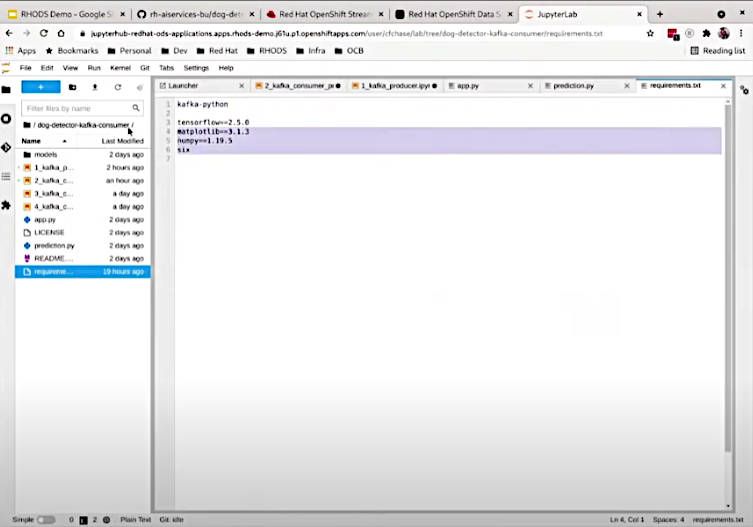This screenshot has width=753, height=527.
Task: Open the Table of Contents sidebar icon
Action: pyautogui.click(x=6, y=177)
